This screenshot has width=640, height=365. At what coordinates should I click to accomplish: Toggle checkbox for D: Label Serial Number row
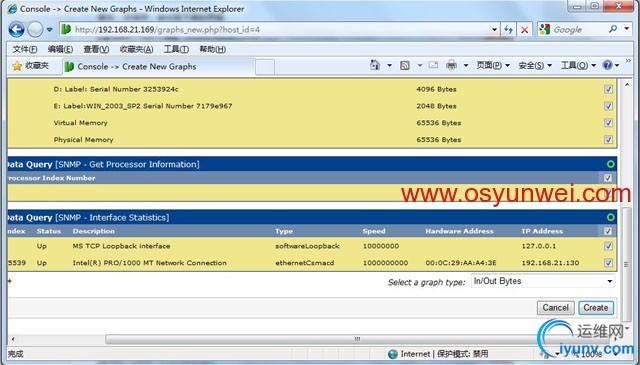tap(608, 89)
